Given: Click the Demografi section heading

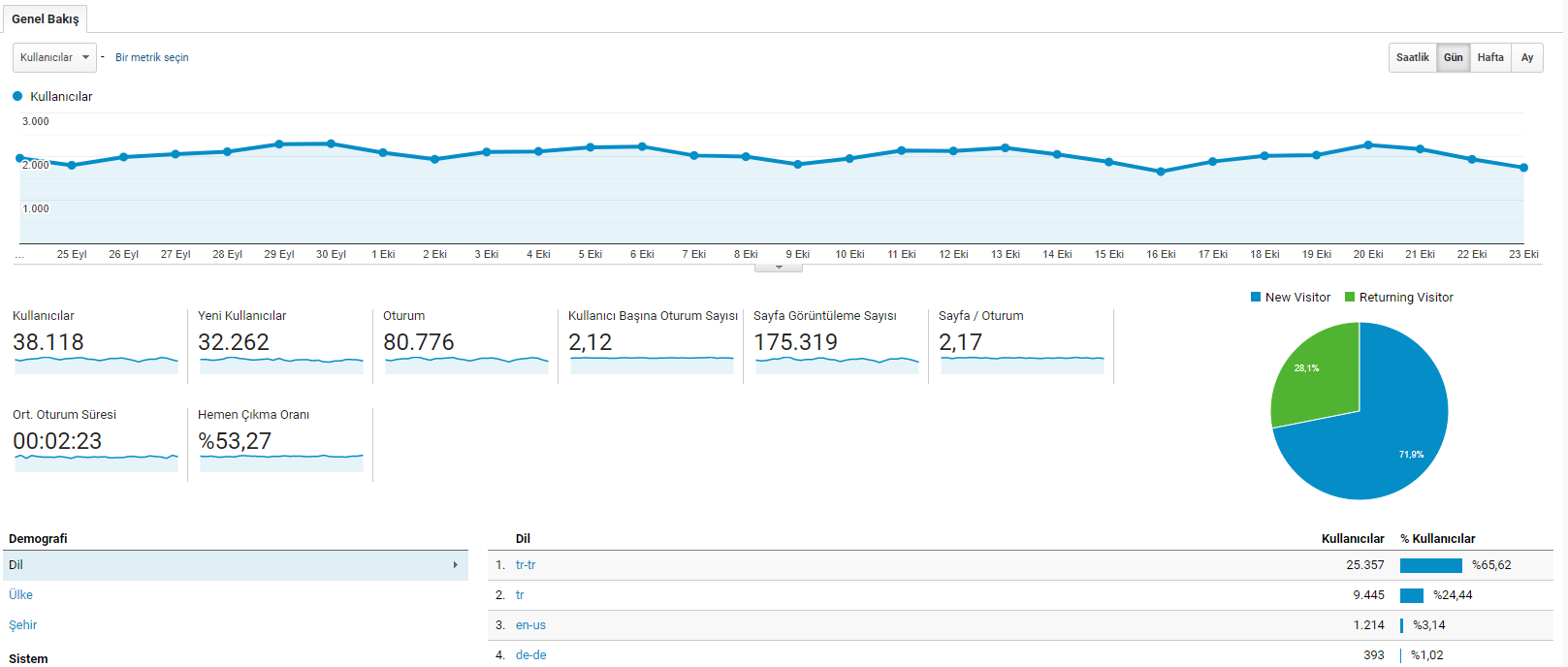Looking at the screenshot, I should click(38, 539).
